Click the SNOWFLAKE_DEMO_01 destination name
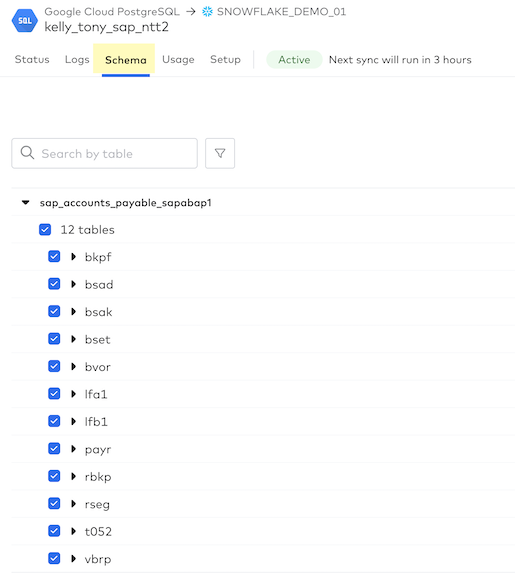The height and width of the screenshot is (575, 515). pos(281,12)
